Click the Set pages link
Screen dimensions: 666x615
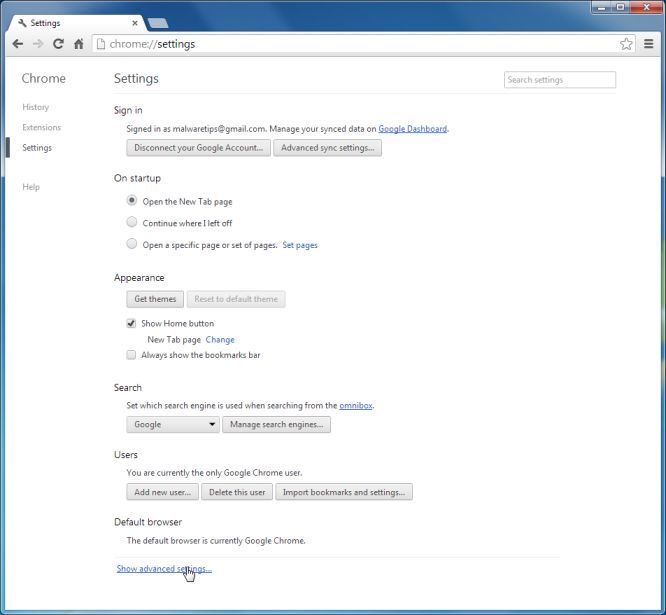point(300,245)
